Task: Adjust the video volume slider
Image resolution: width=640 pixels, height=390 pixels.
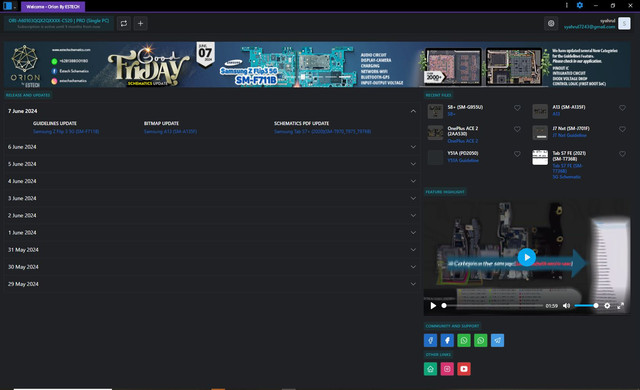Action: pos(586,306)
